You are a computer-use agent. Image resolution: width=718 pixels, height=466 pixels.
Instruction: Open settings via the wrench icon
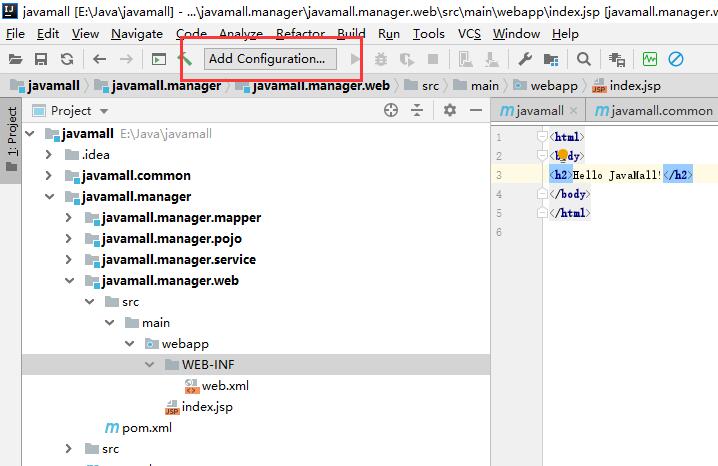coord(524,60)
